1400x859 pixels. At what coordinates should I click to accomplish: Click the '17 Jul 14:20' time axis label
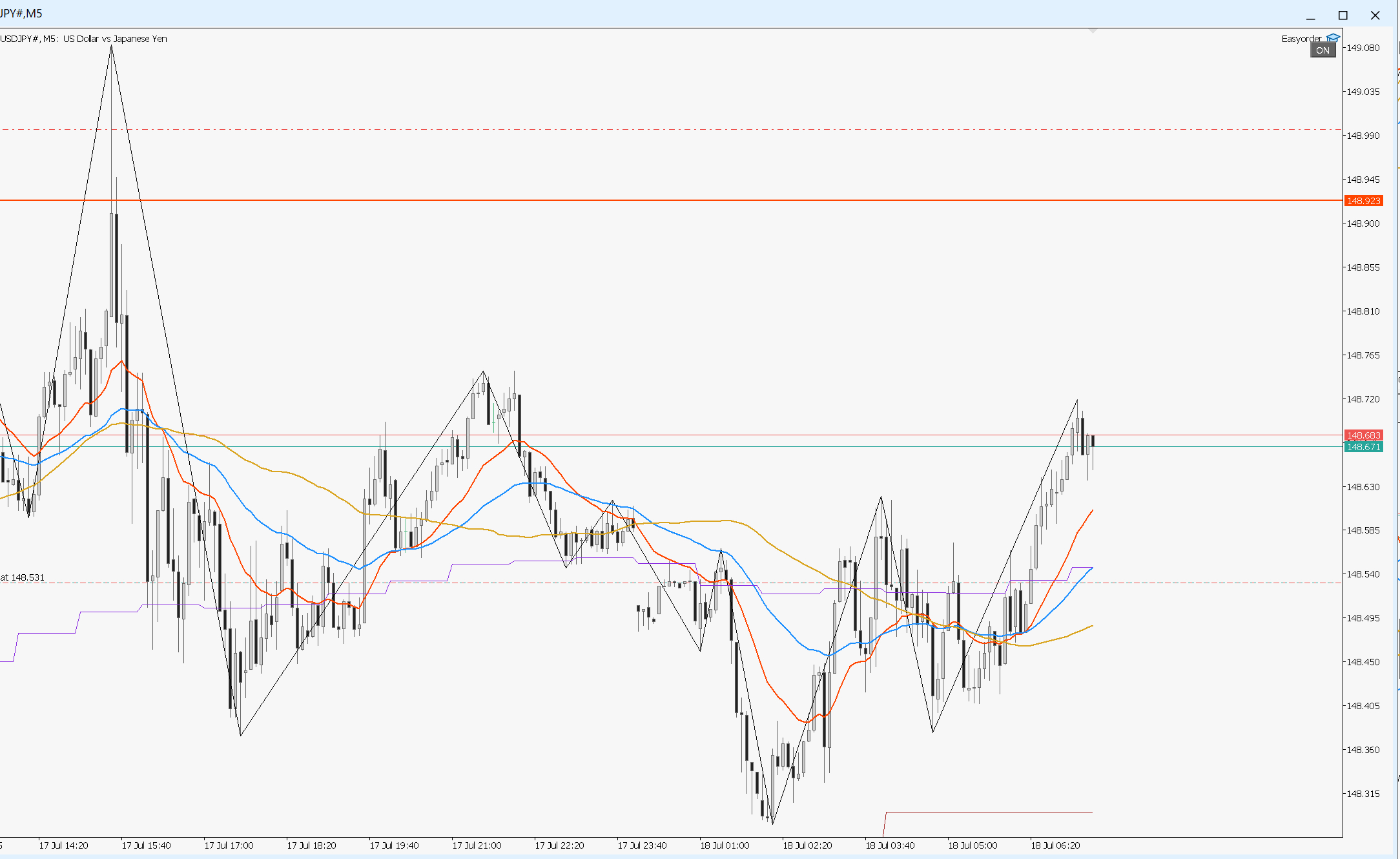tap(63, 845)
